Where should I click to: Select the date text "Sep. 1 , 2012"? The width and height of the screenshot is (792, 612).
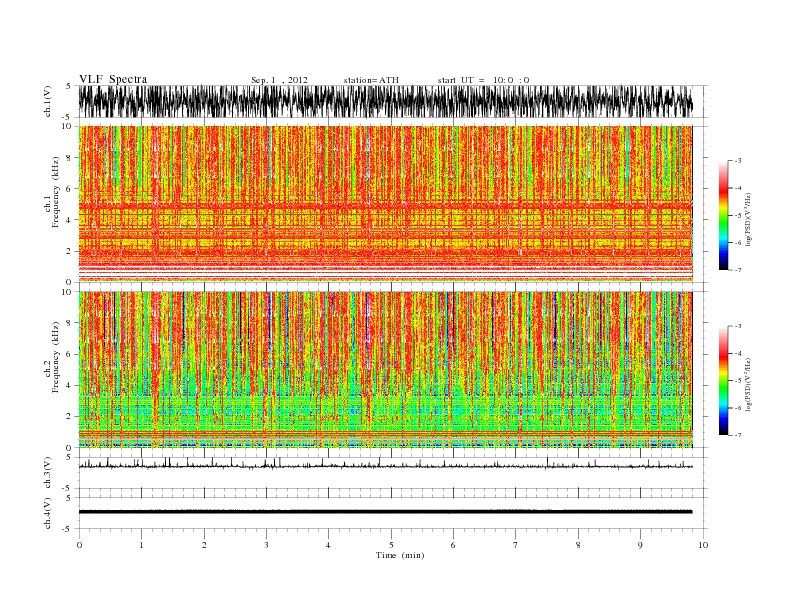coord(279,80)
